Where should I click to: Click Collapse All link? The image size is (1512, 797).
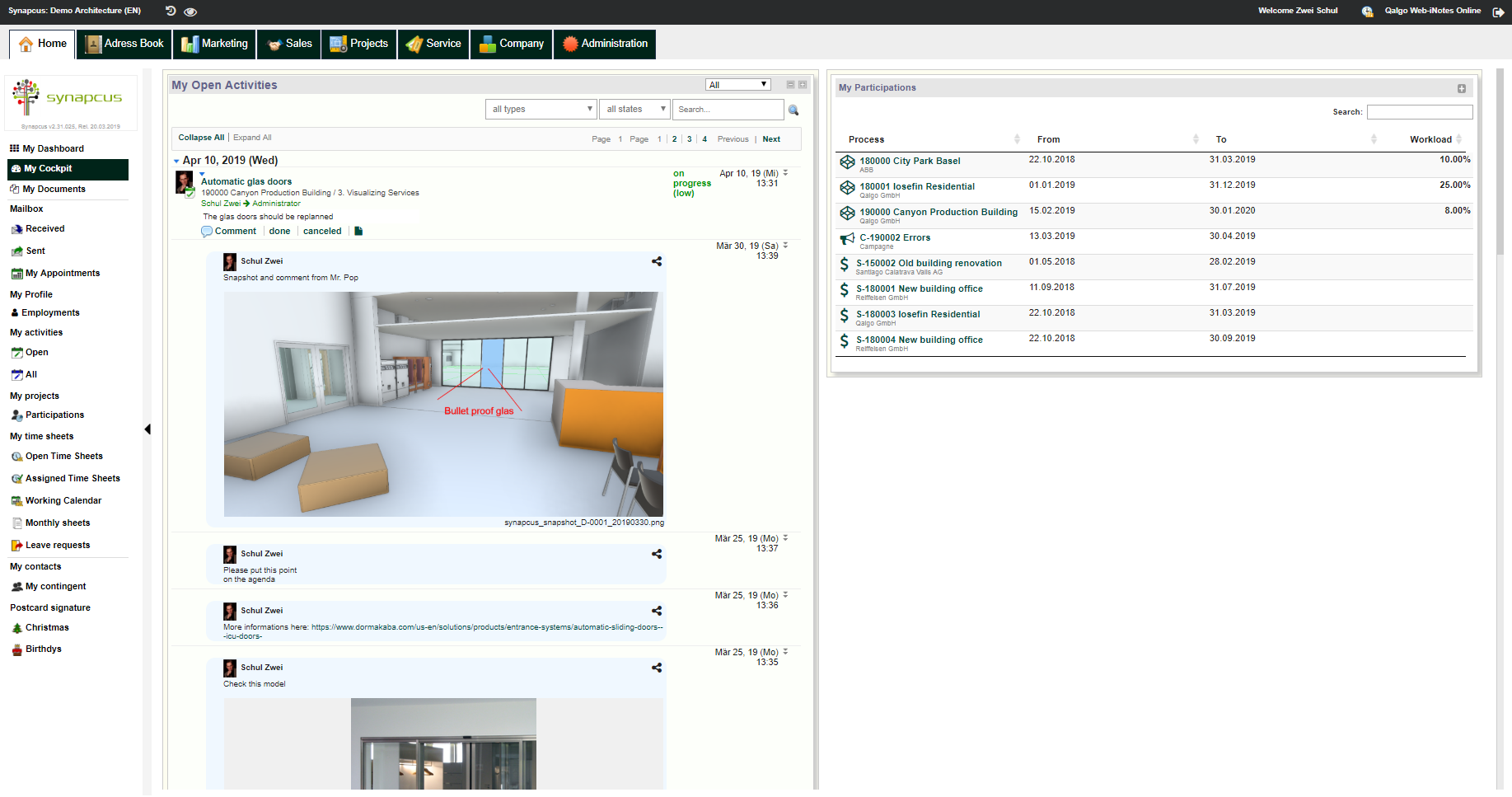tap(201, 138)
